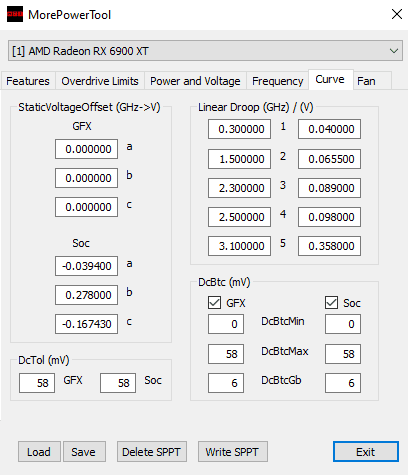The height and width of the screenshot is (475, 408).
Task: Click the Load button
Action: coord(39,452)
